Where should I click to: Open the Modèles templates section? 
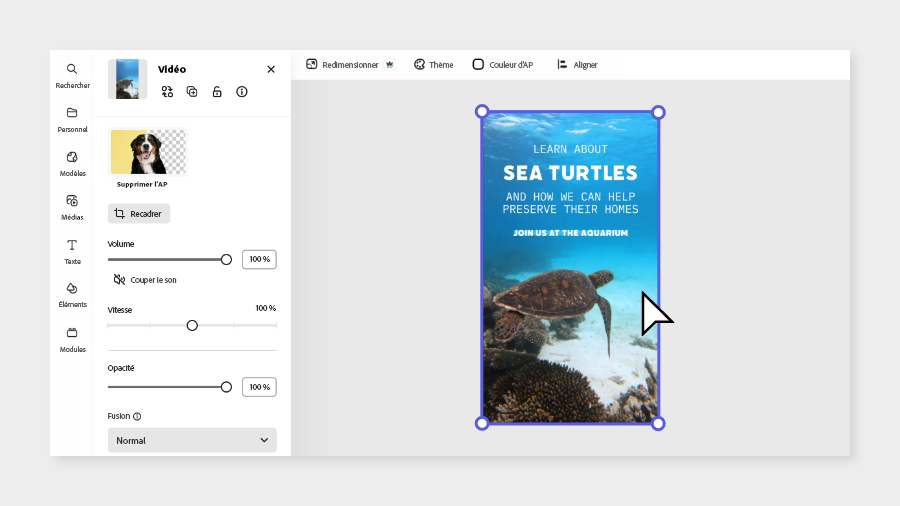coord(72,164)
